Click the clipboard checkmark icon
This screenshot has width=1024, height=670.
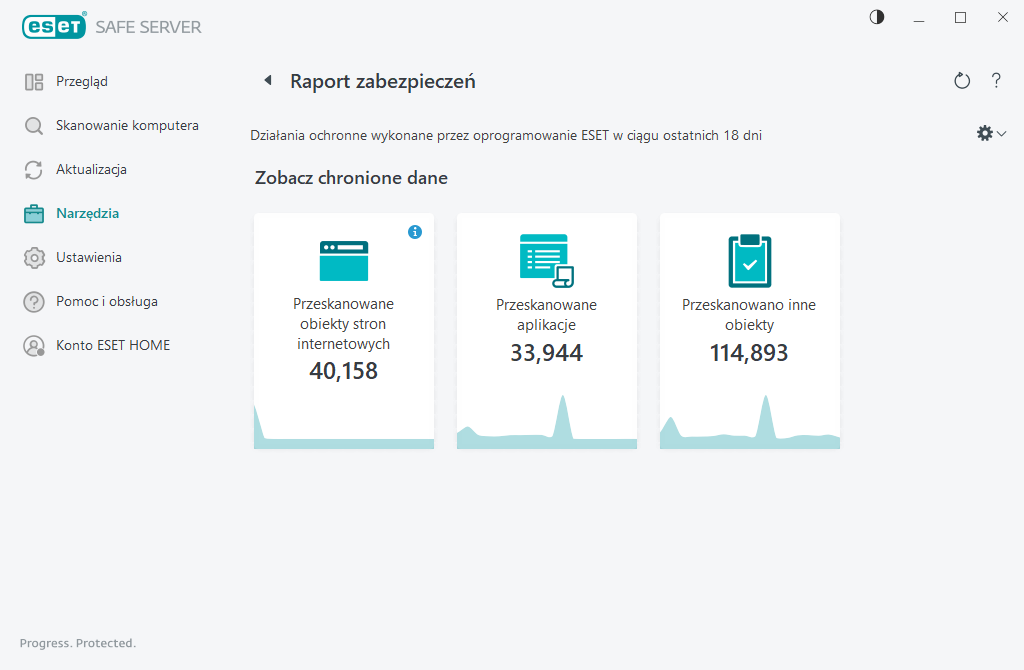coord(749,261)
